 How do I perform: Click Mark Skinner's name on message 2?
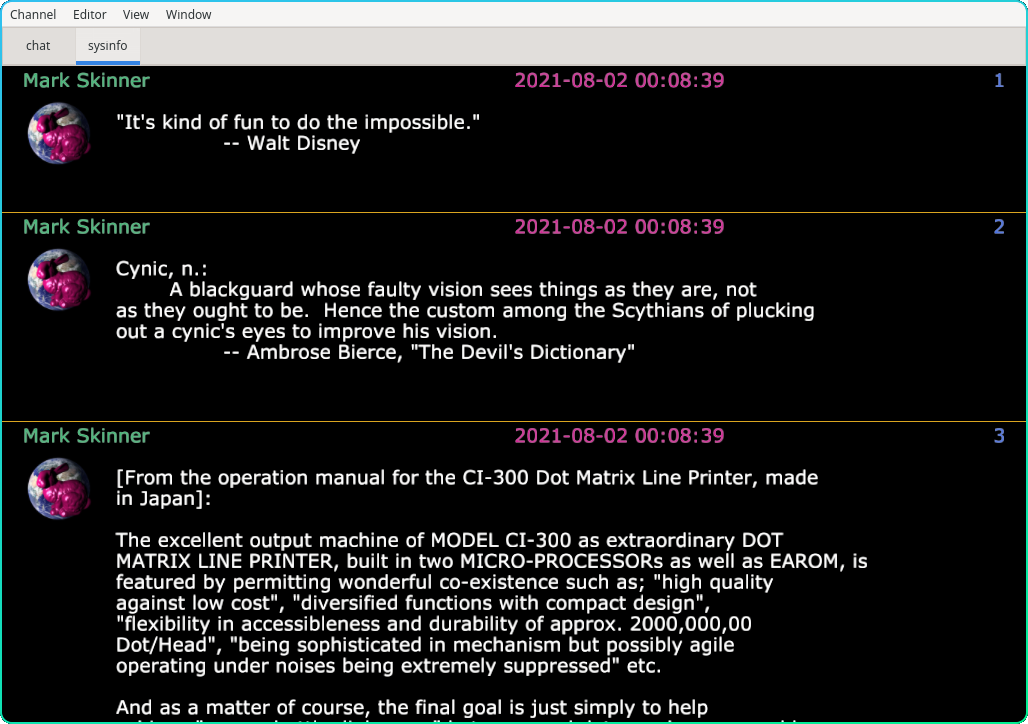pyautogui.click(x=86, y=227)
